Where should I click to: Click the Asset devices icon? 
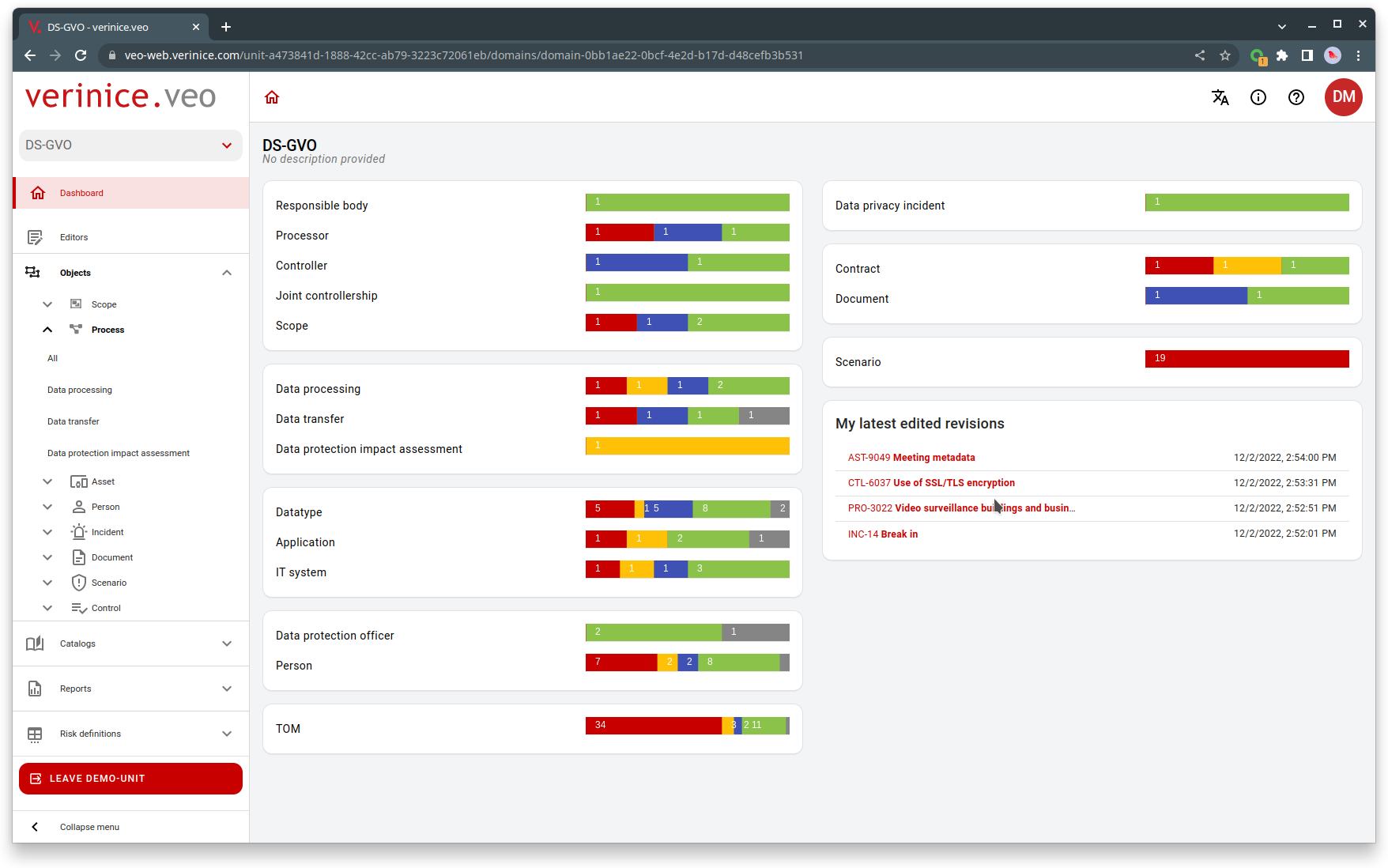tap(79, 481)
